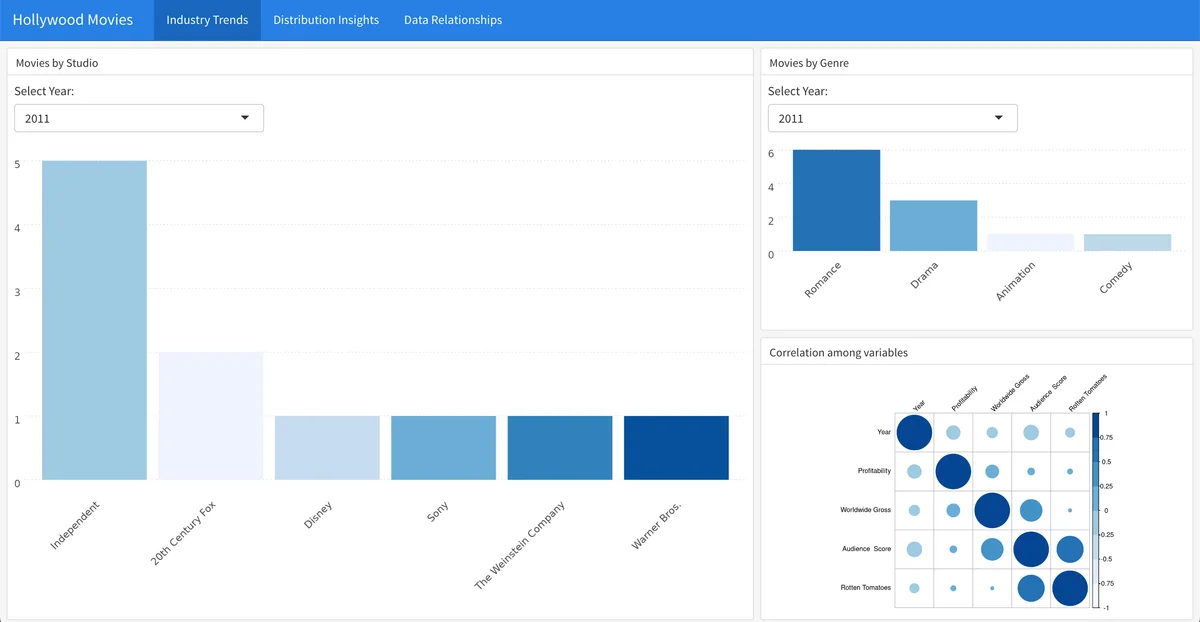Click the Worldwide Gross diagonal correlation circle
The height and width of the screenshot is (622, 1200).
pos(992,510)
